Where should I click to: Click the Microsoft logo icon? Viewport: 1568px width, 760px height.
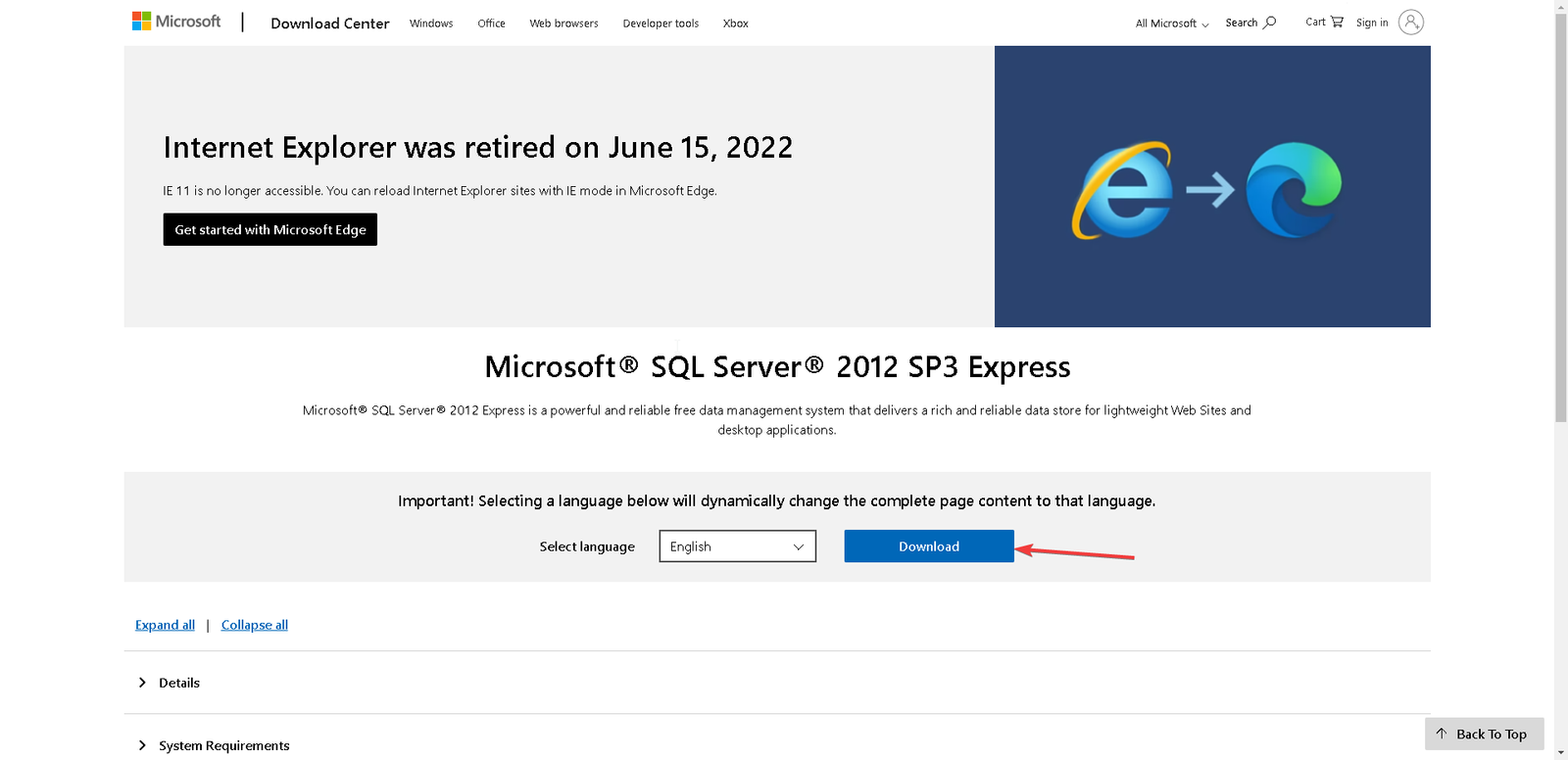click(142, 22)
